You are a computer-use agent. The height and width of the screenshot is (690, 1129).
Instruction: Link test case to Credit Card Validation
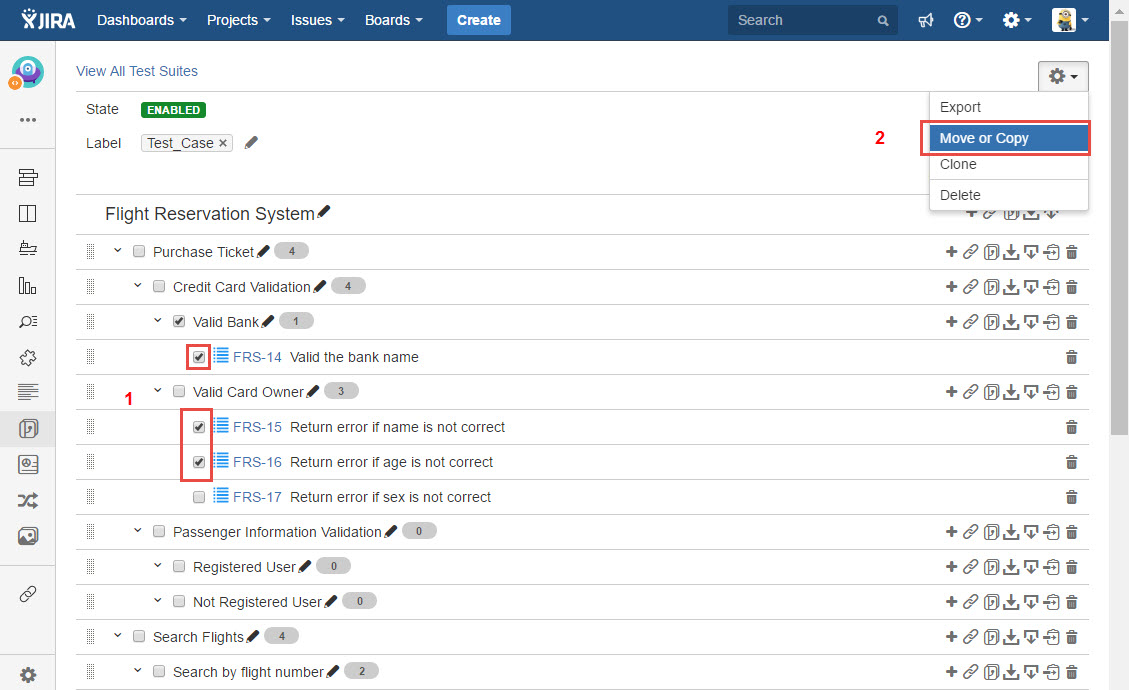[x=971, y=287]
